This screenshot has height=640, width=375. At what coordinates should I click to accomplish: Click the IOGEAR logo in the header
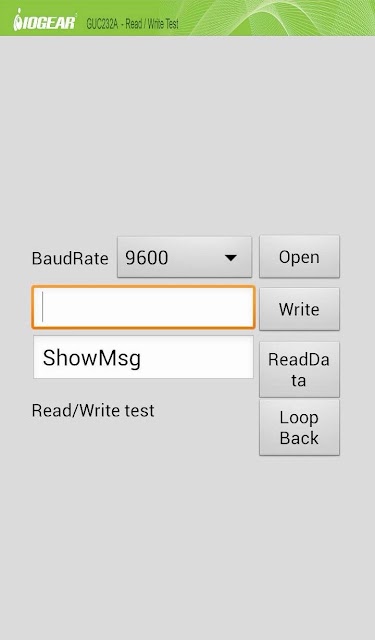(x=44, y=21)
